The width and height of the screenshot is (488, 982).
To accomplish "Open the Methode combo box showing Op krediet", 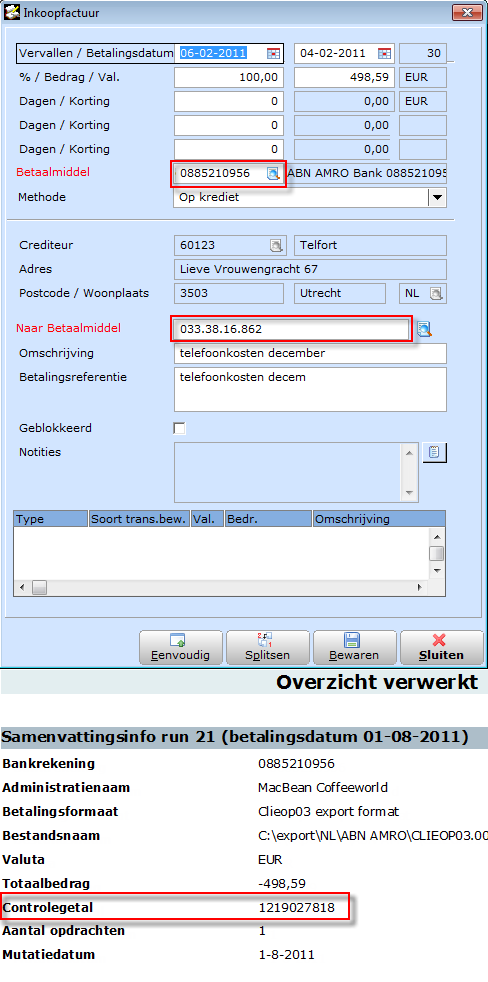I will (x=309, y=197).
